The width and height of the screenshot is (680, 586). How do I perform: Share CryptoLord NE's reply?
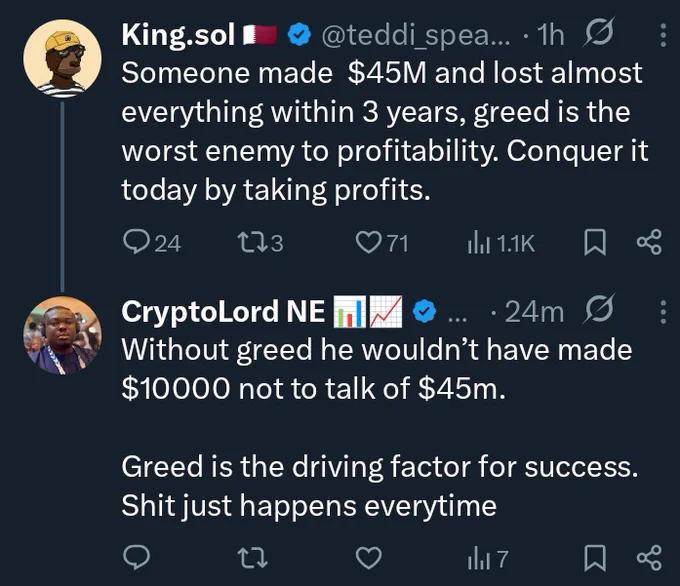[649, 557]
